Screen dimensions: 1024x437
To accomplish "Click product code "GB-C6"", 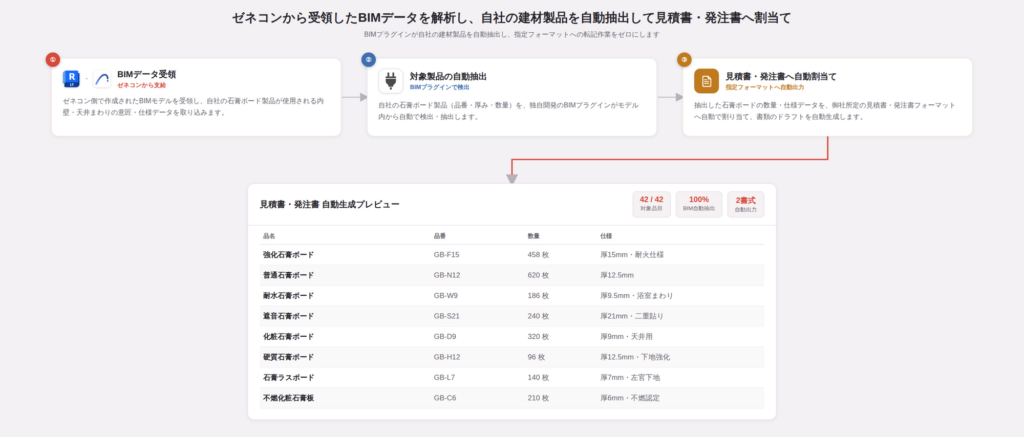I will pos(445,398).
